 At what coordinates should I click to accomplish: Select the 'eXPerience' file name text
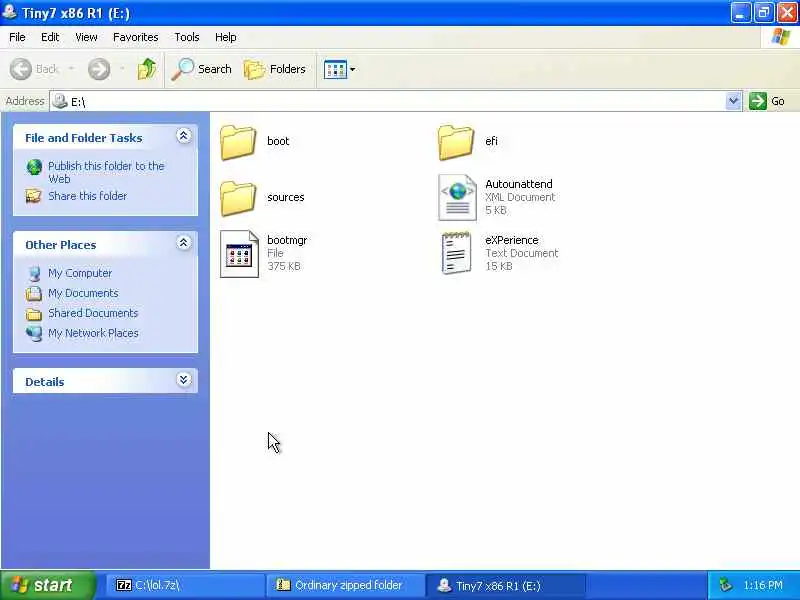[x=512, y=240]
